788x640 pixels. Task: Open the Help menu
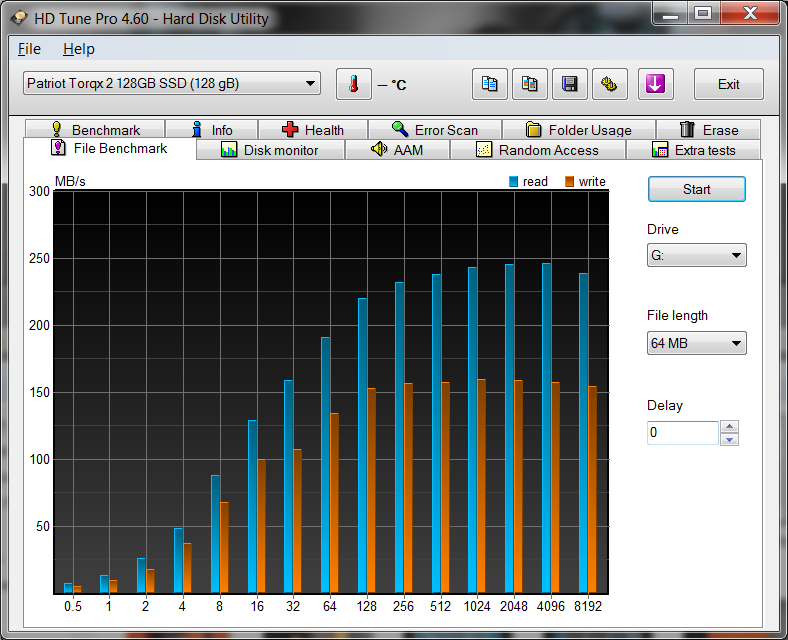78,49
